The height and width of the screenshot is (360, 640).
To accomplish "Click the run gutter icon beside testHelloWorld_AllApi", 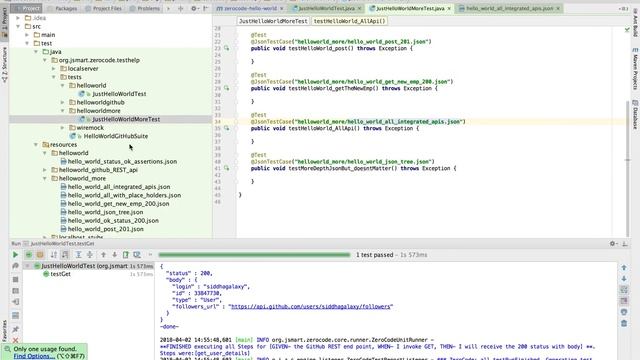I will click(x=227, y=128).
